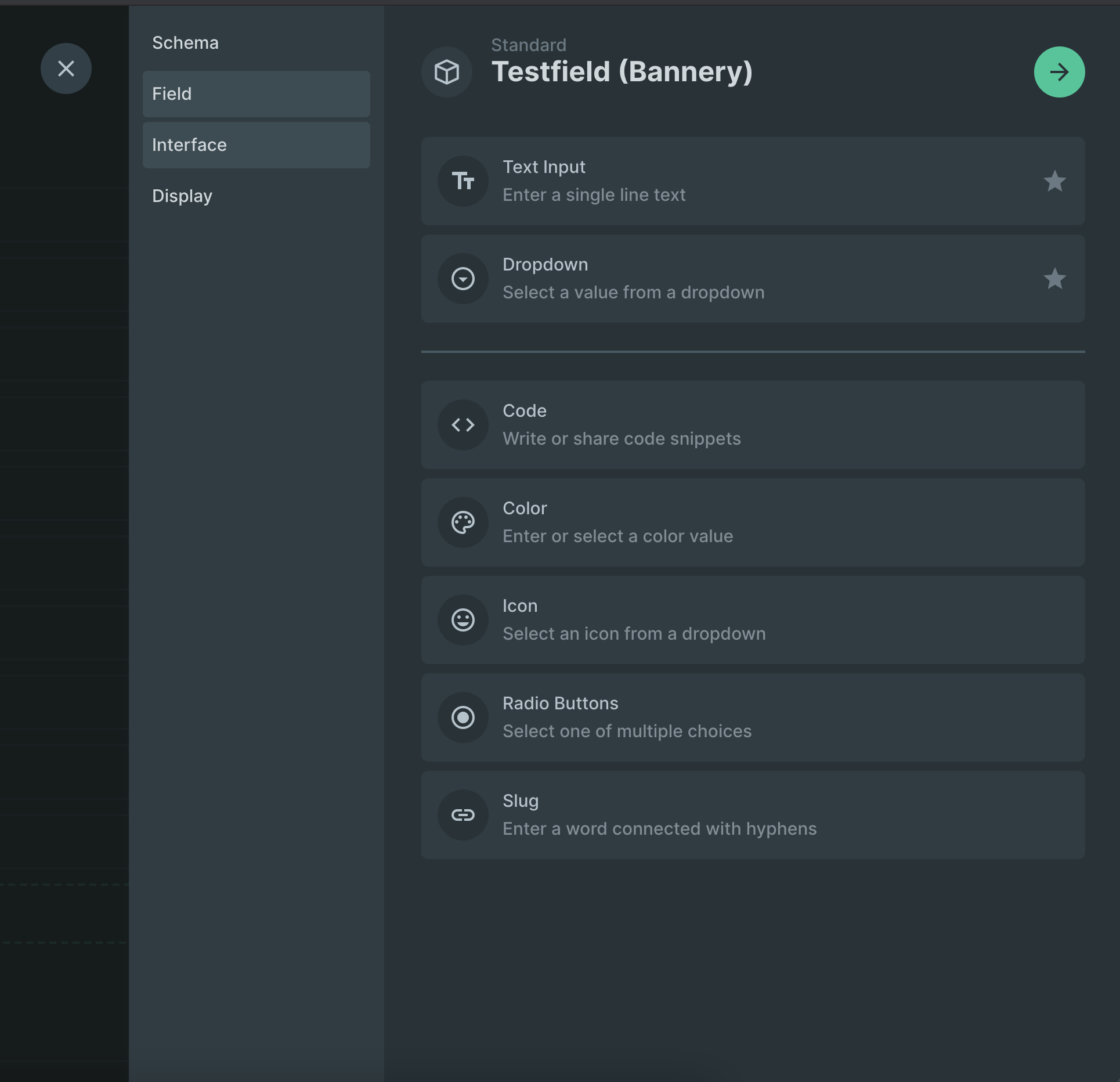Select the Slug interface option

tap(753, 814)
